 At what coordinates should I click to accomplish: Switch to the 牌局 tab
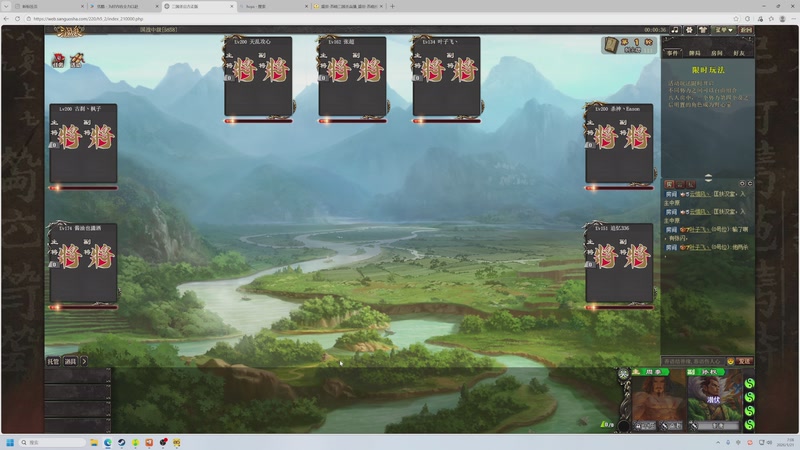coord(694,53)
